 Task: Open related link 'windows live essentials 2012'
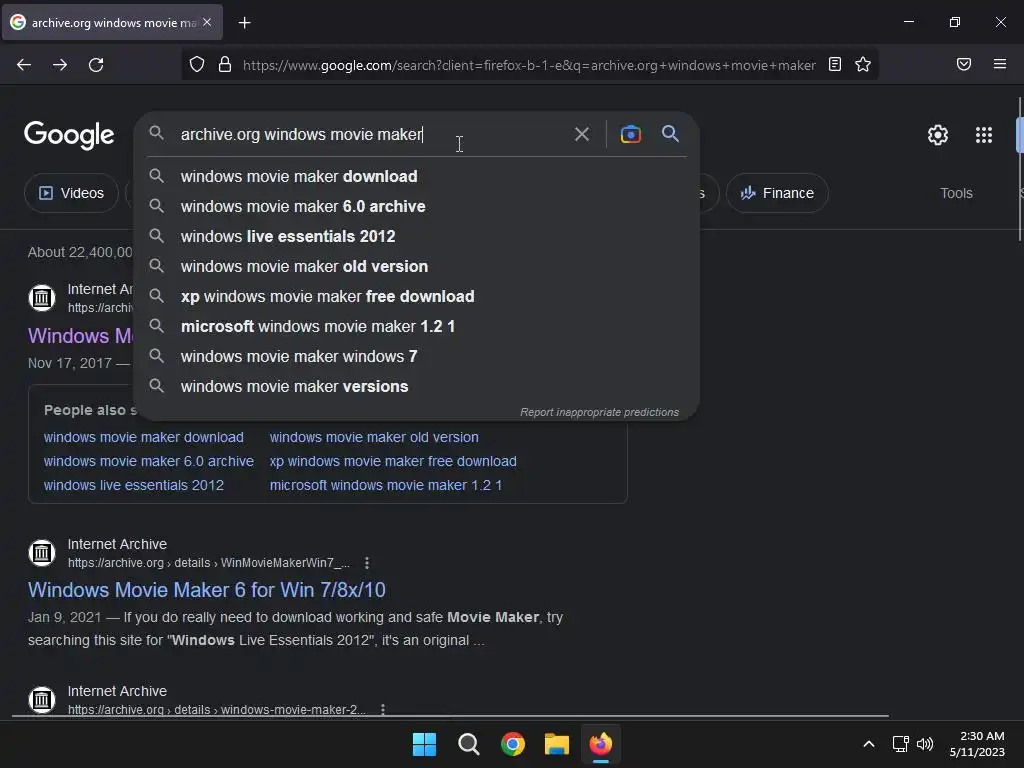click(134, 486)
